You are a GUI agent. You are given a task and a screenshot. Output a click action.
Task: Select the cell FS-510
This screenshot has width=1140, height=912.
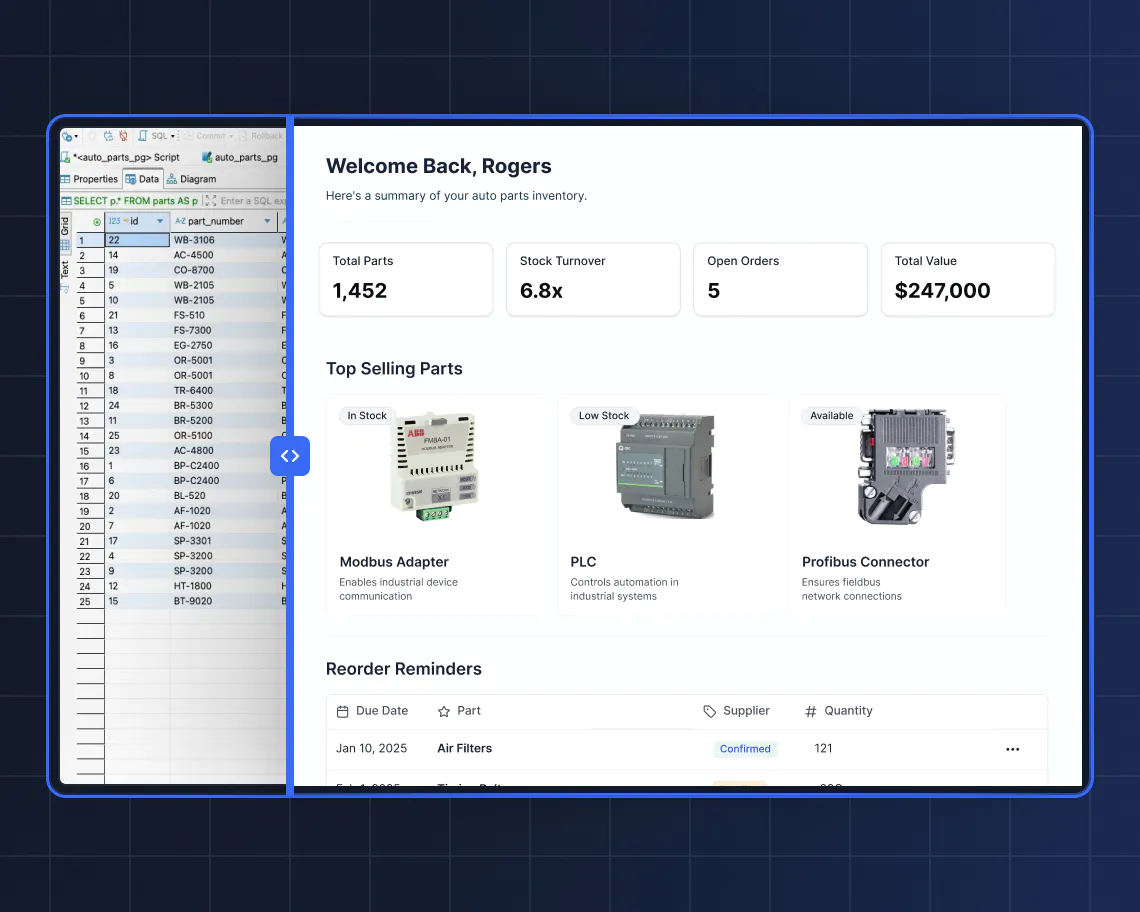225,316
